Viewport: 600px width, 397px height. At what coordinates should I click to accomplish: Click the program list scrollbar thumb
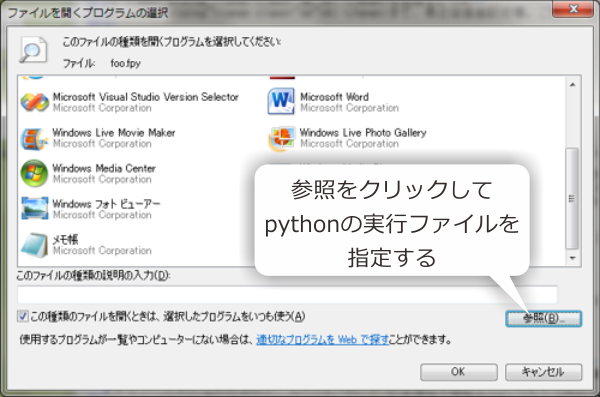pyautogui.click(x=572, y=198)
